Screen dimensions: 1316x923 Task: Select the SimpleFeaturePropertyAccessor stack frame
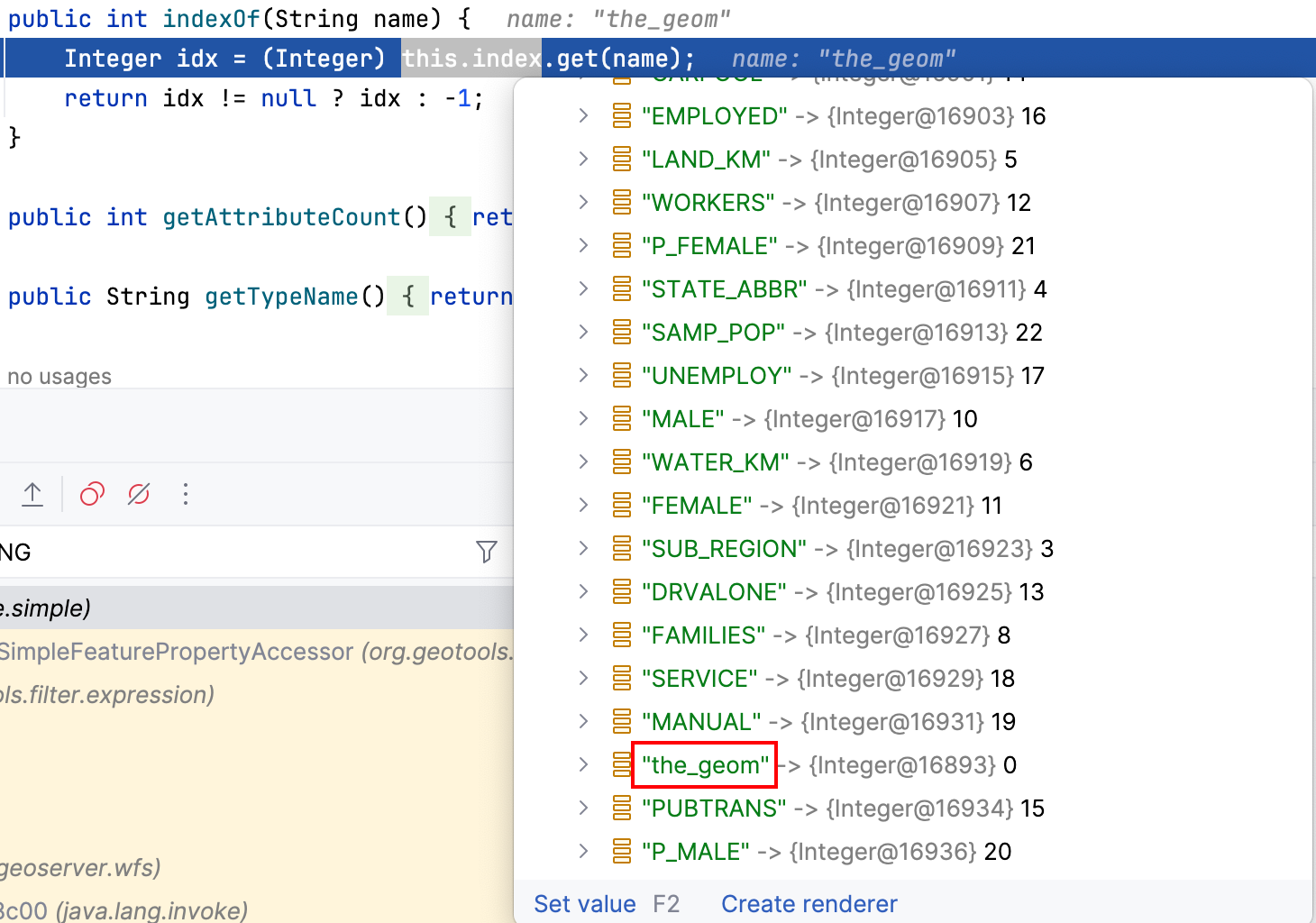click(257, 652)
